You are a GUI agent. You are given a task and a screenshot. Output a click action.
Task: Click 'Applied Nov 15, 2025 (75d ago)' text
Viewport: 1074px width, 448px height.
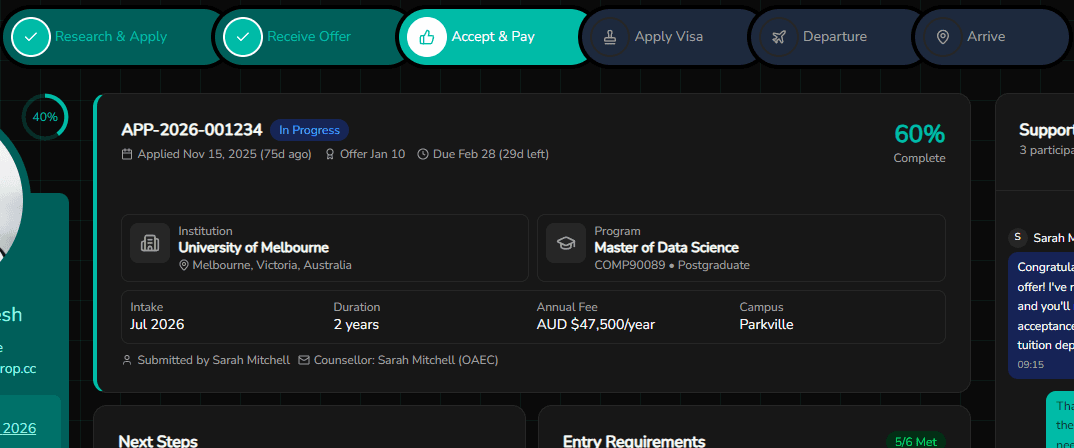tap(225, 154)
